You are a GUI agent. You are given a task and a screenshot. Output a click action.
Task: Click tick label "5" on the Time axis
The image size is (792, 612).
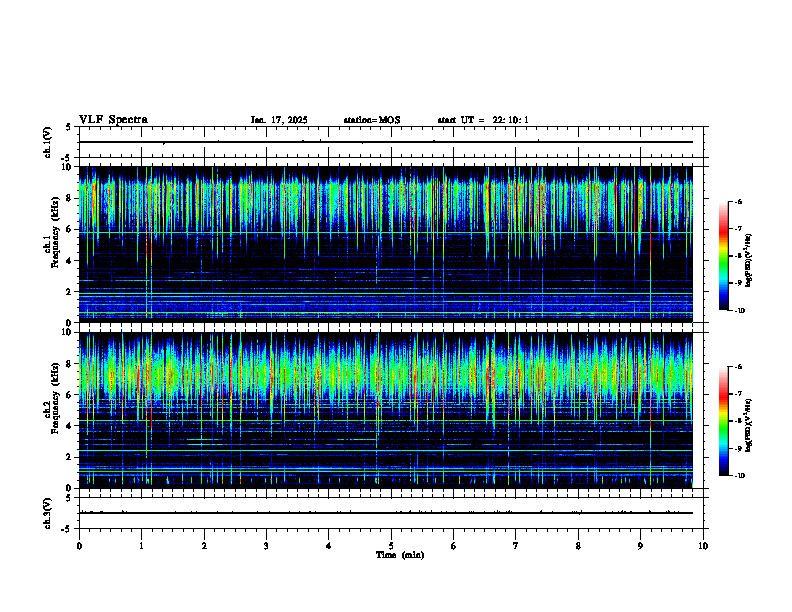pos(391,546)
